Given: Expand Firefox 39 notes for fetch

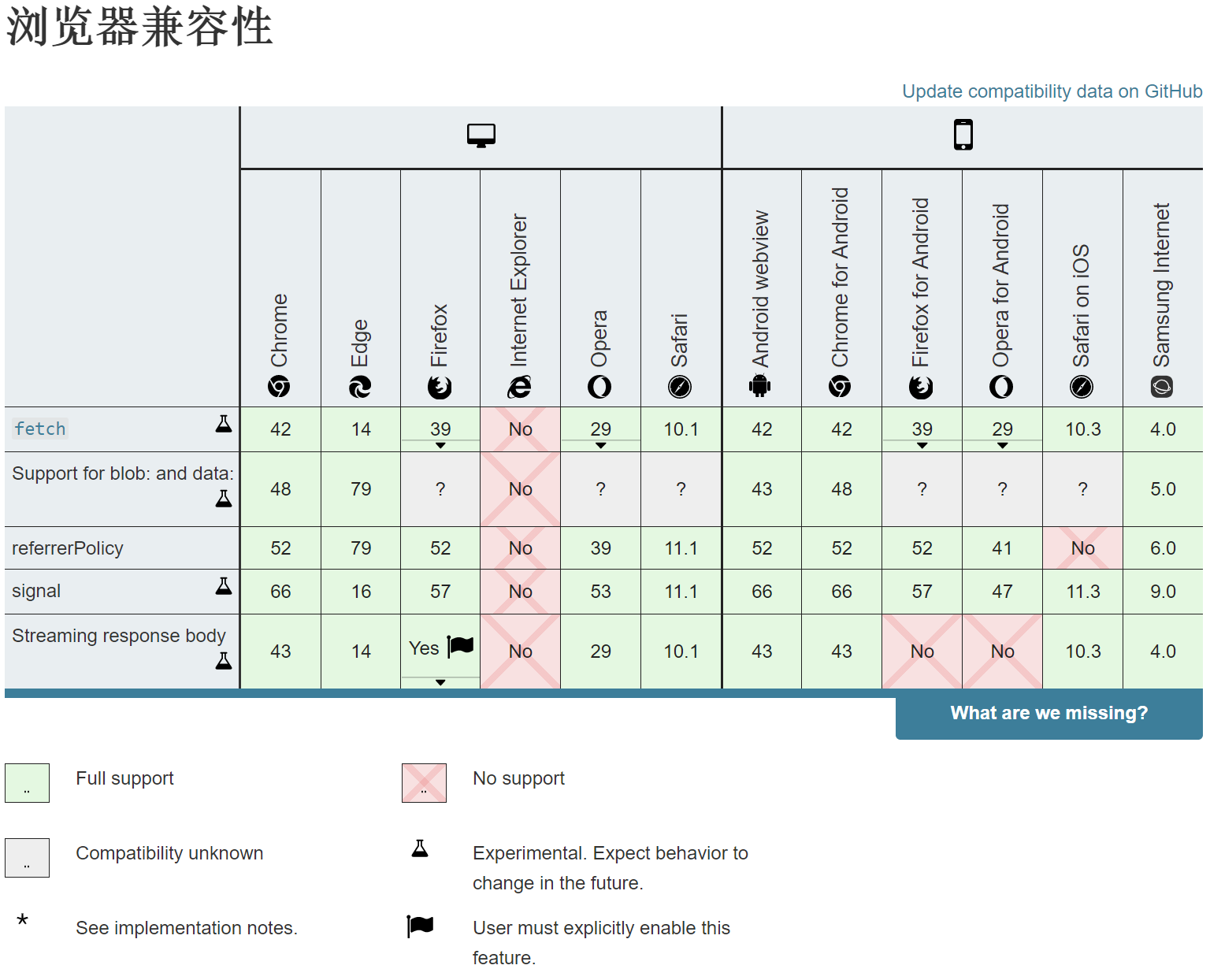Looking at the screenshot, I should [x=440, y=445].
